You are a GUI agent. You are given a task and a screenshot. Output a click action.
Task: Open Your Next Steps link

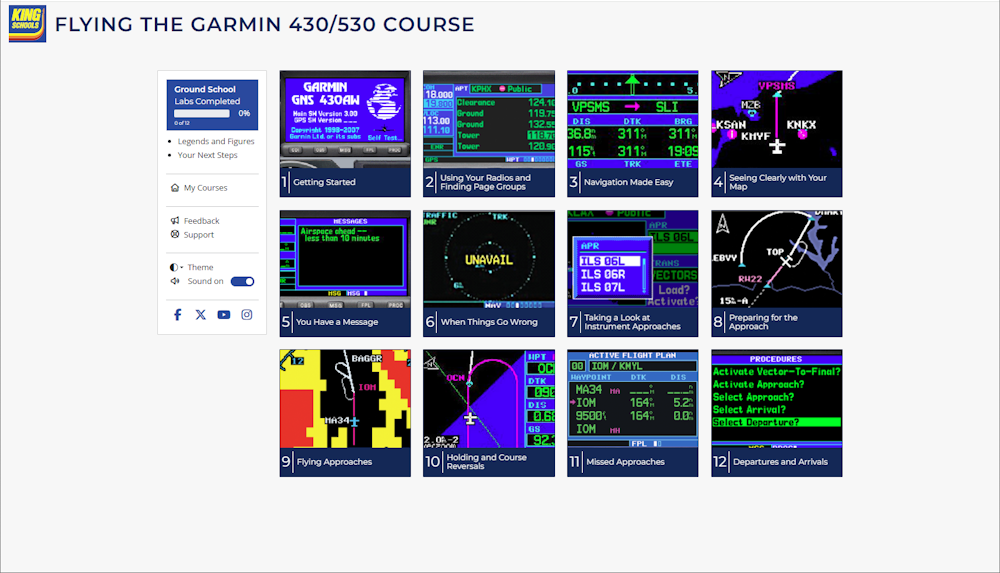pos(208,155)
